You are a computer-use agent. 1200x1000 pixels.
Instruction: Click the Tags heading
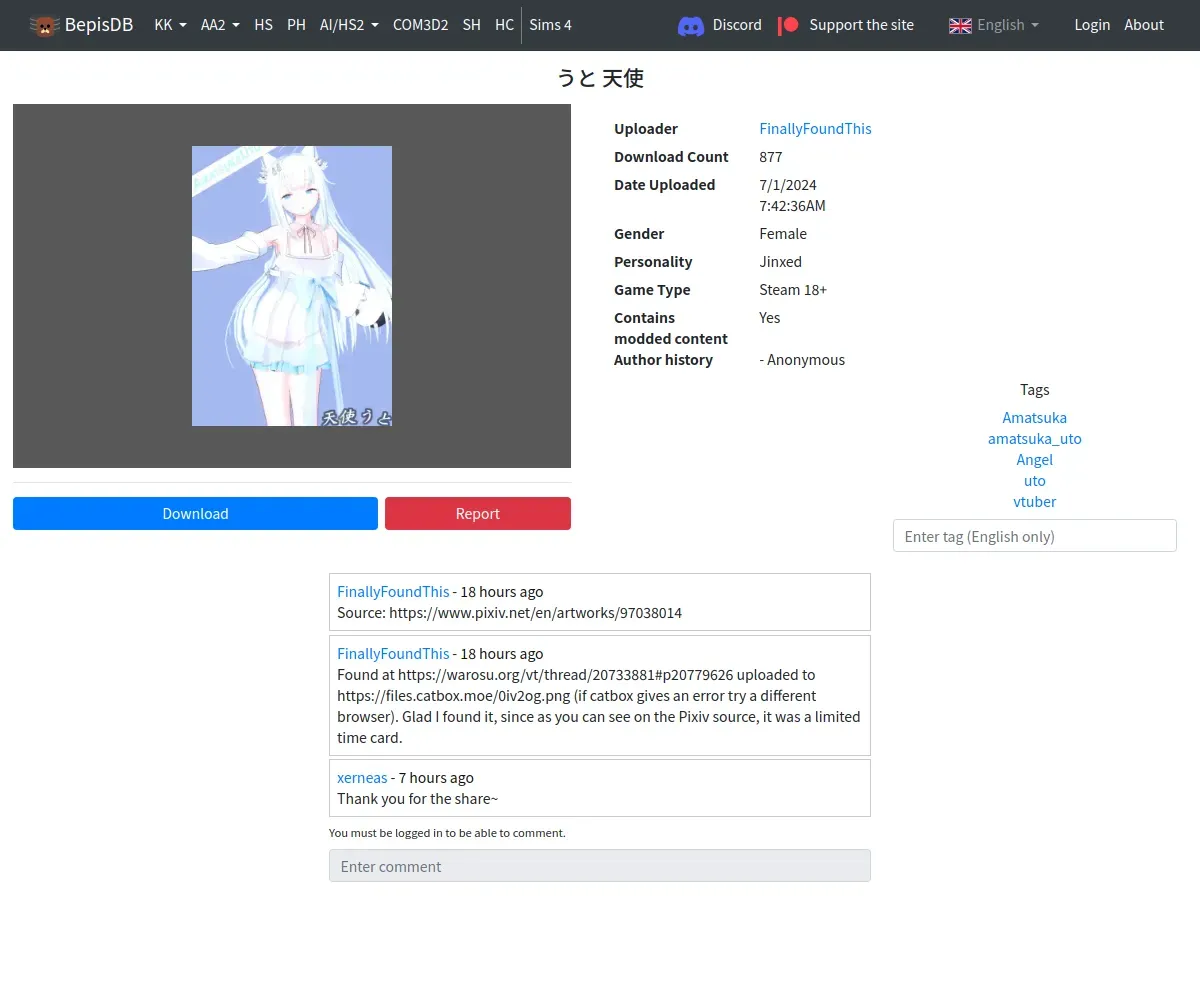1034,390
